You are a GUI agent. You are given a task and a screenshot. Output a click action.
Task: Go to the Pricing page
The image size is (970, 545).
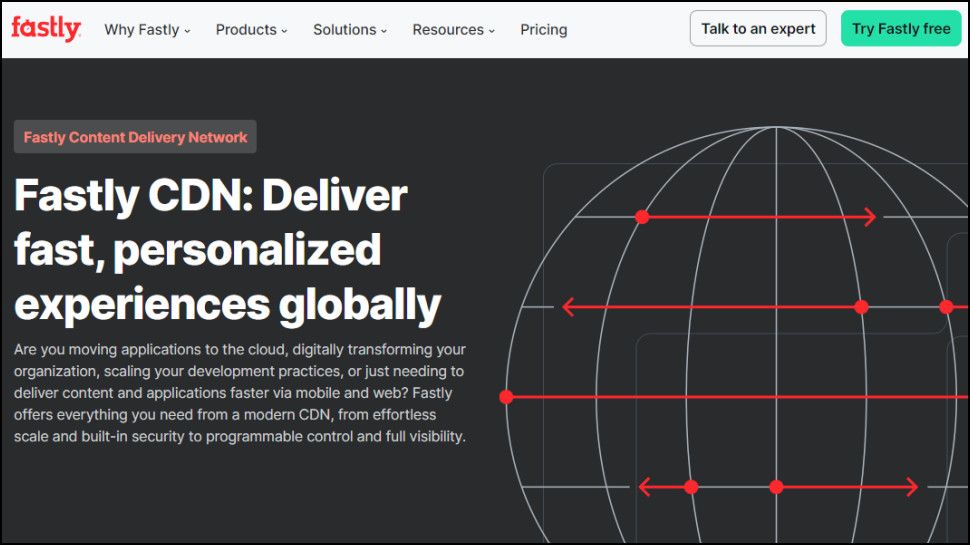(543, 30)
